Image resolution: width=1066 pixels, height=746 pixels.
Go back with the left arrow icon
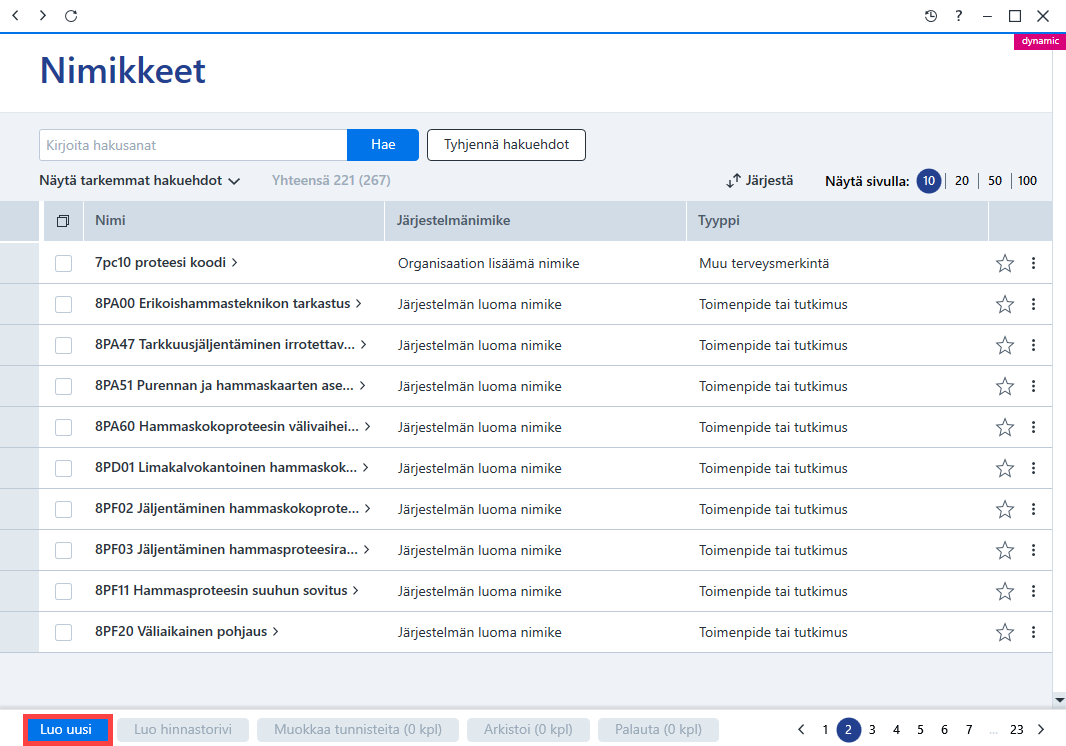click(16, 15)
